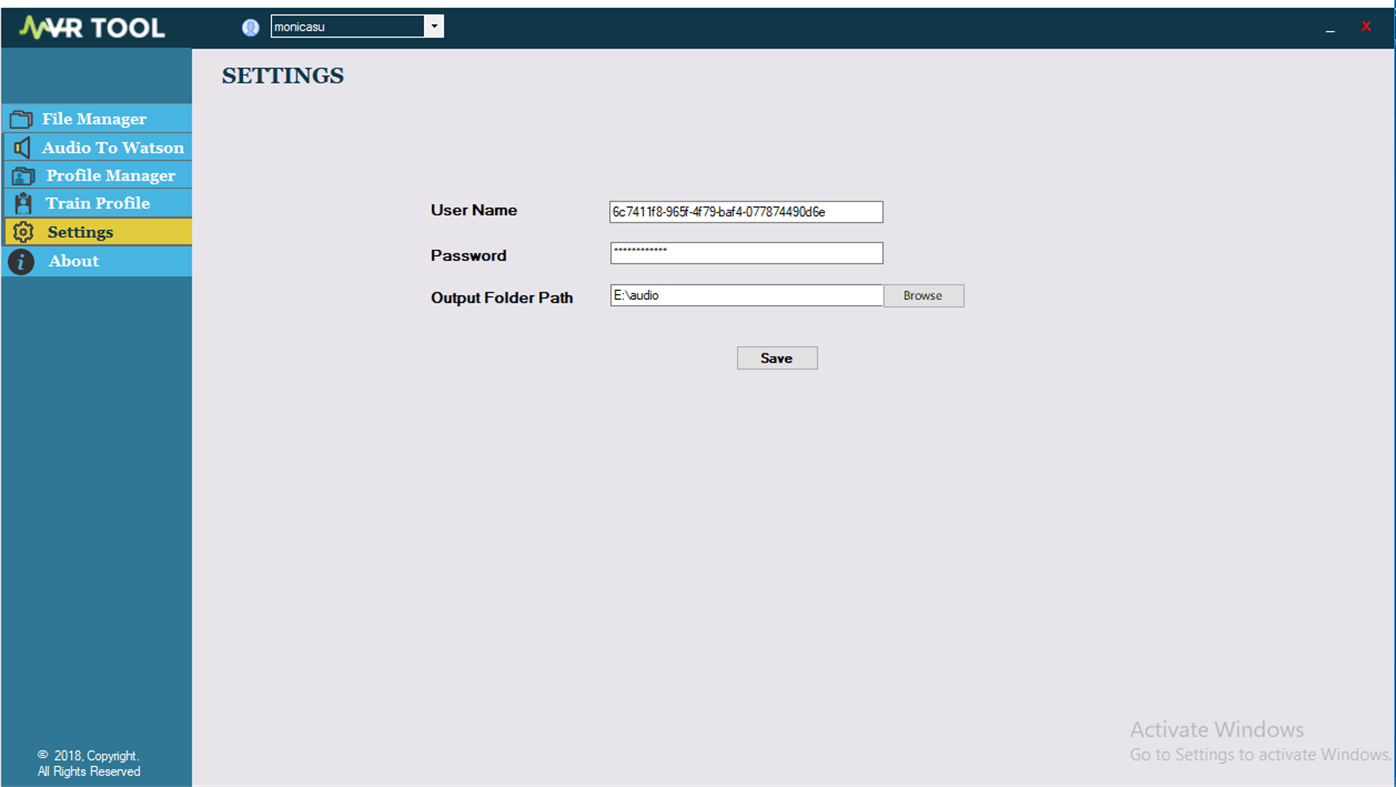Switch to the Settings section
Screen dimensions: 1396x787
pyautogui.click(x=78, y=229)
